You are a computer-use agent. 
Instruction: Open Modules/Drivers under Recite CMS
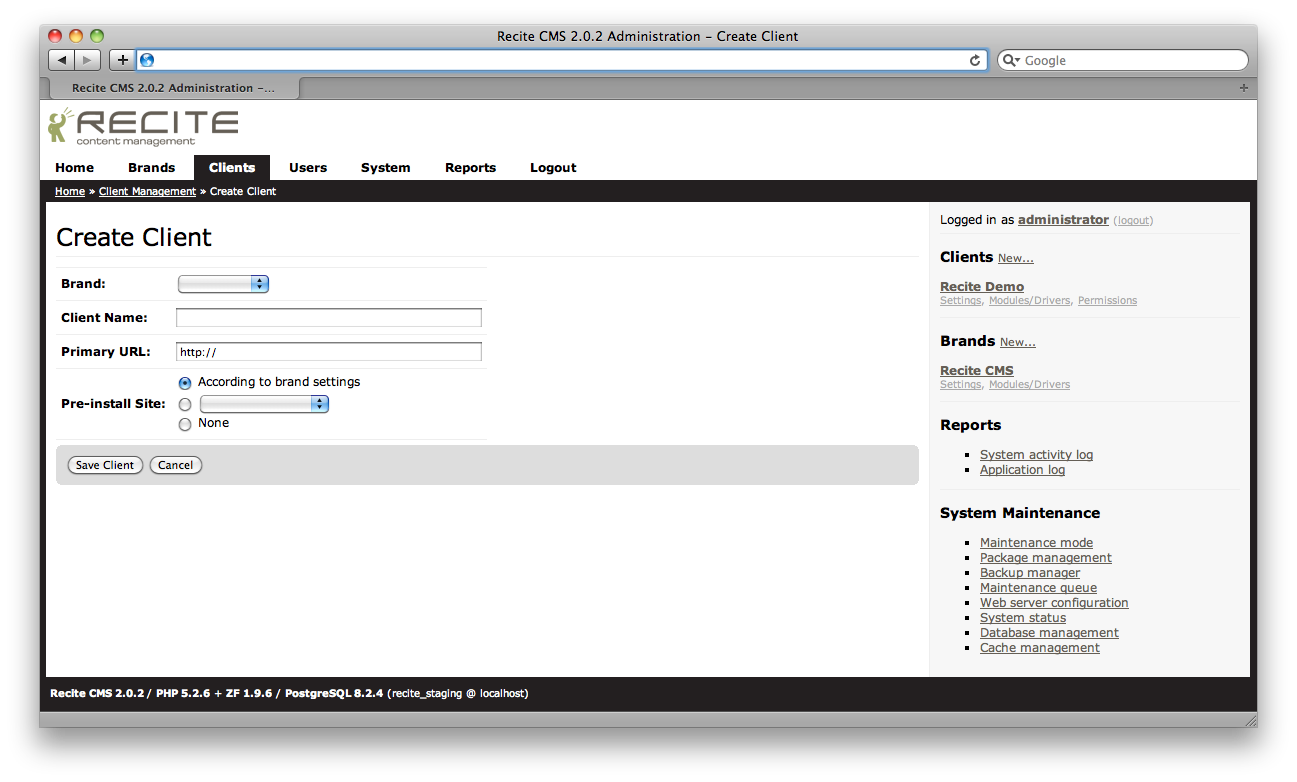click(1029, 385)
